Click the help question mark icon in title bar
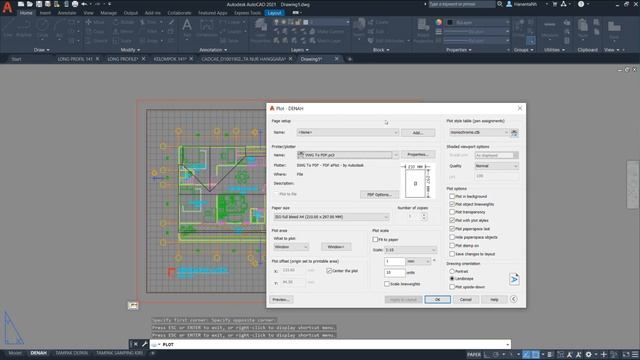This screenshot has height=360, width=640. (x=581, y=4)
